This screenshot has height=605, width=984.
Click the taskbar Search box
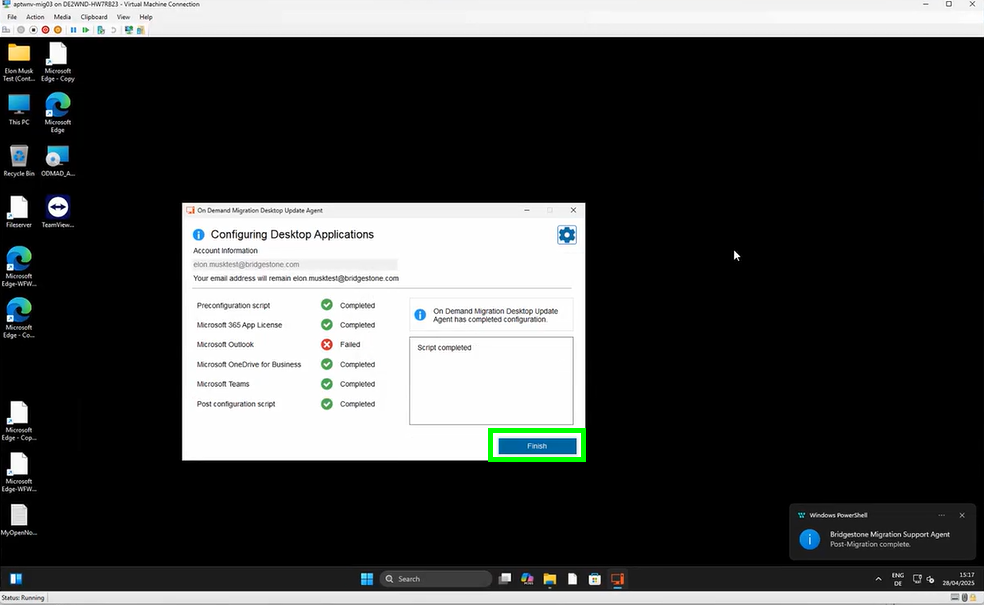pos(436,579)
